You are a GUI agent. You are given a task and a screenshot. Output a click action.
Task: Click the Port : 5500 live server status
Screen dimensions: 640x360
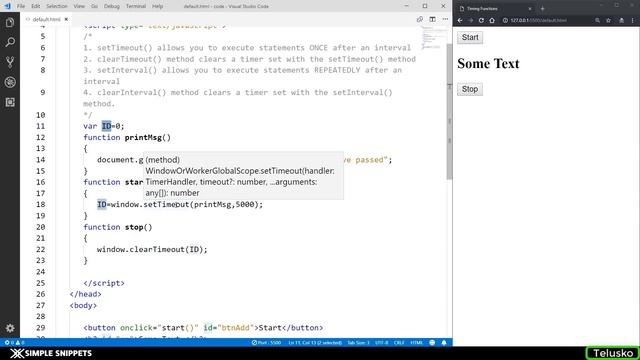coord(267,342)
